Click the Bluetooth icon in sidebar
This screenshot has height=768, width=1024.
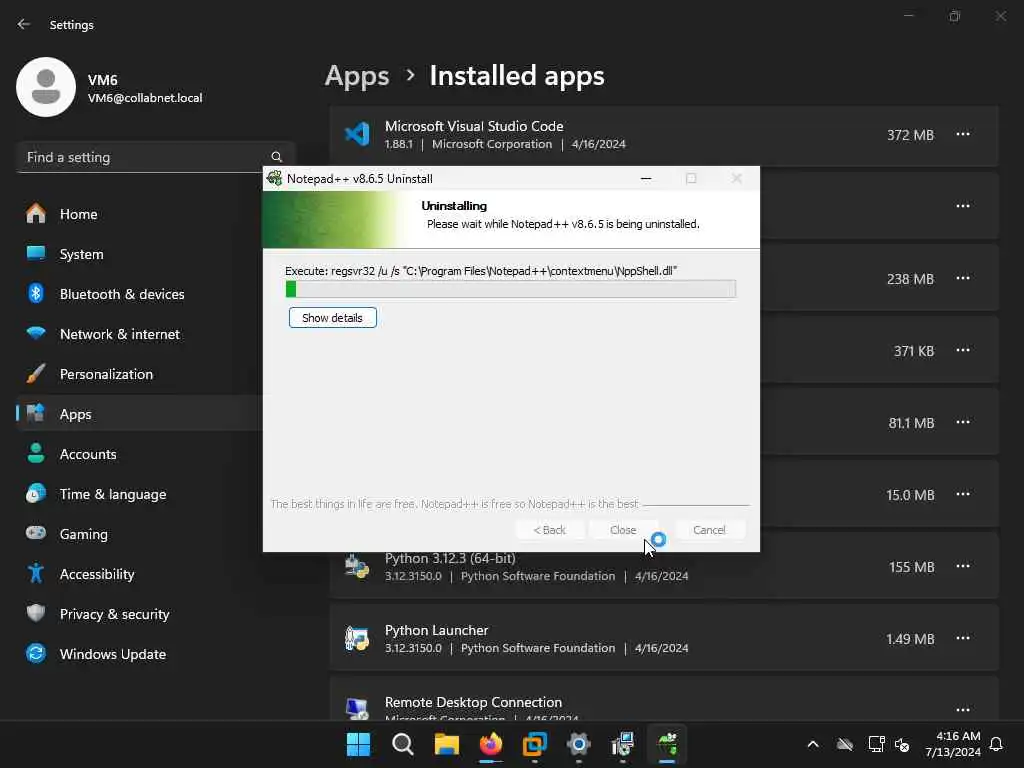[x=36, y=293]
